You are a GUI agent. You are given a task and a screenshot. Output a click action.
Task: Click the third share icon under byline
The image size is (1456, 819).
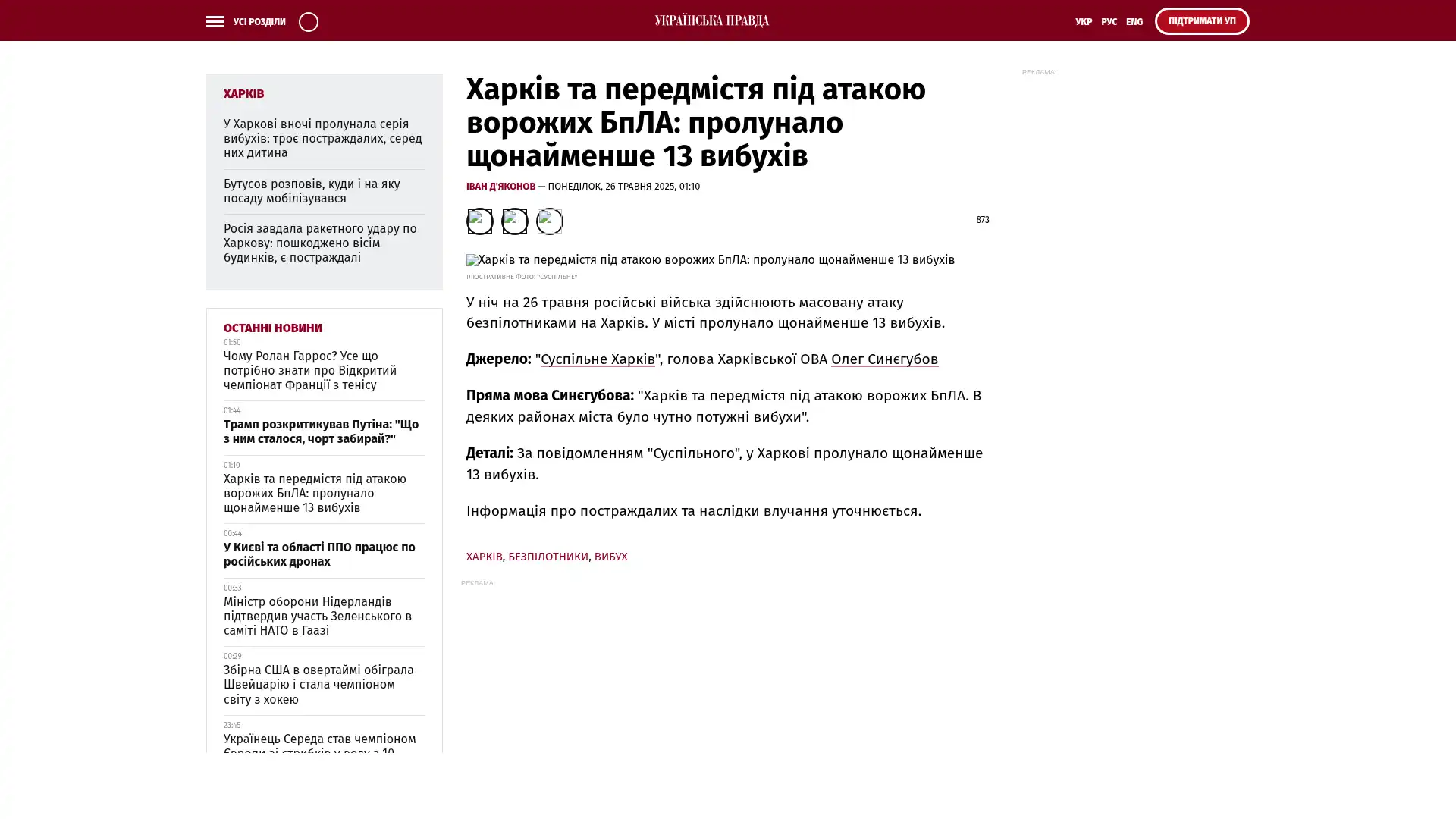coord(549,221)
